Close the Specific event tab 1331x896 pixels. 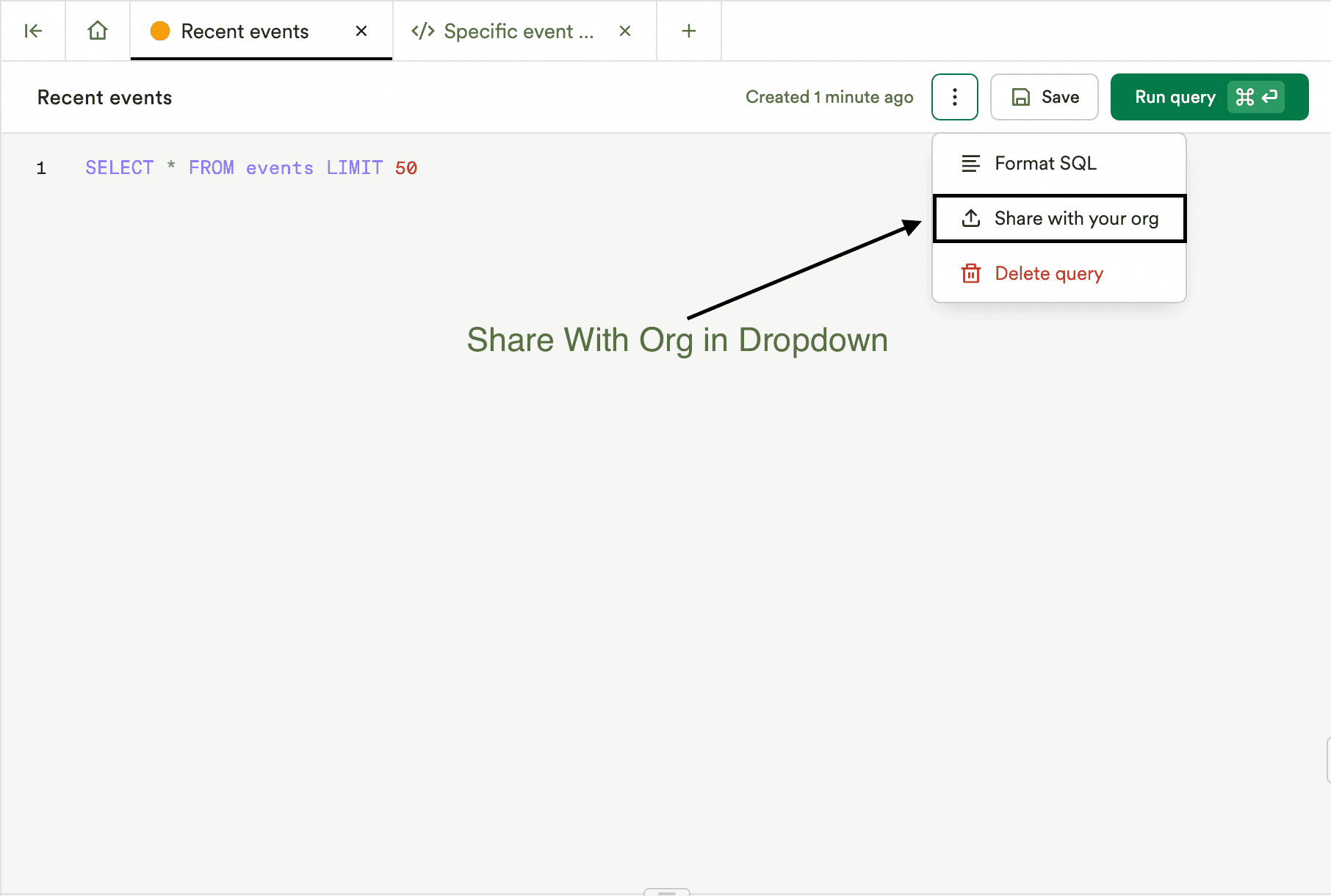click(625, 31)
